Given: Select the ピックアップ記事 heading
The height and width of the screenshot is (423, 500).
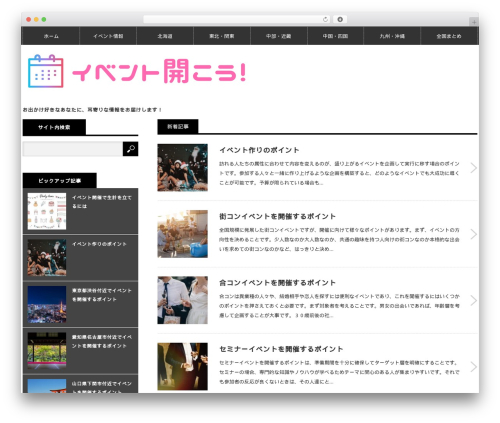Looking at the screenshot, I should tap(59, 181).
